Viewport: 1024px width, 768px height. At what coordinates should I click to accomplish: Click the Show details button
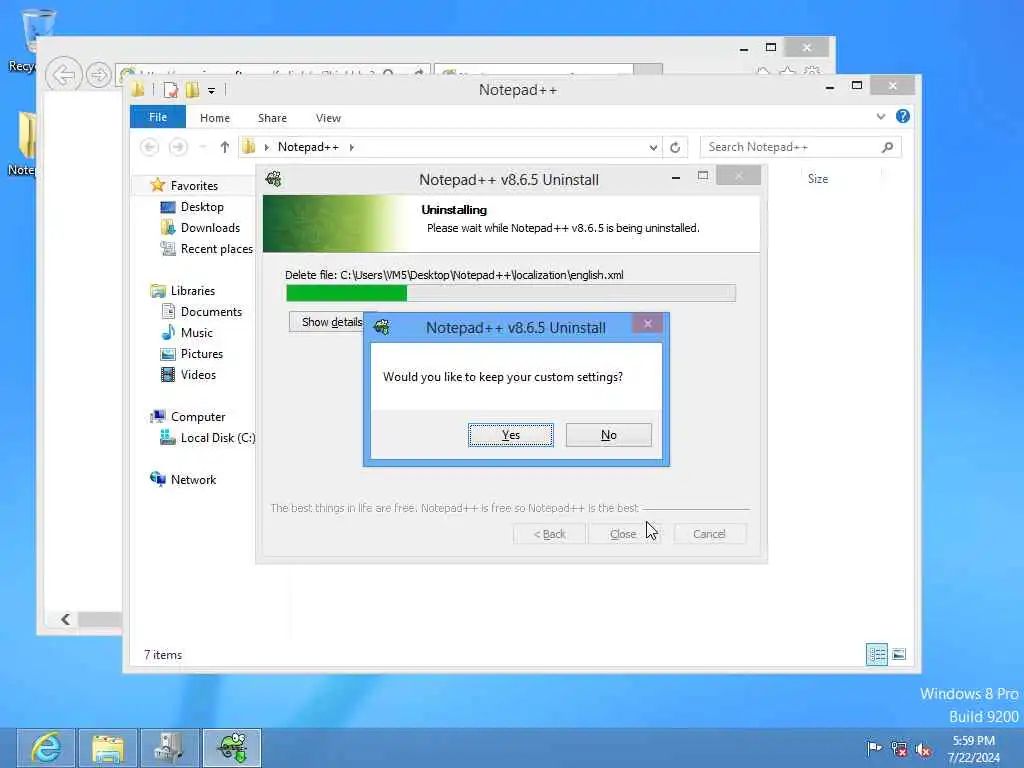pyautogui.click(x=329, y=322)
